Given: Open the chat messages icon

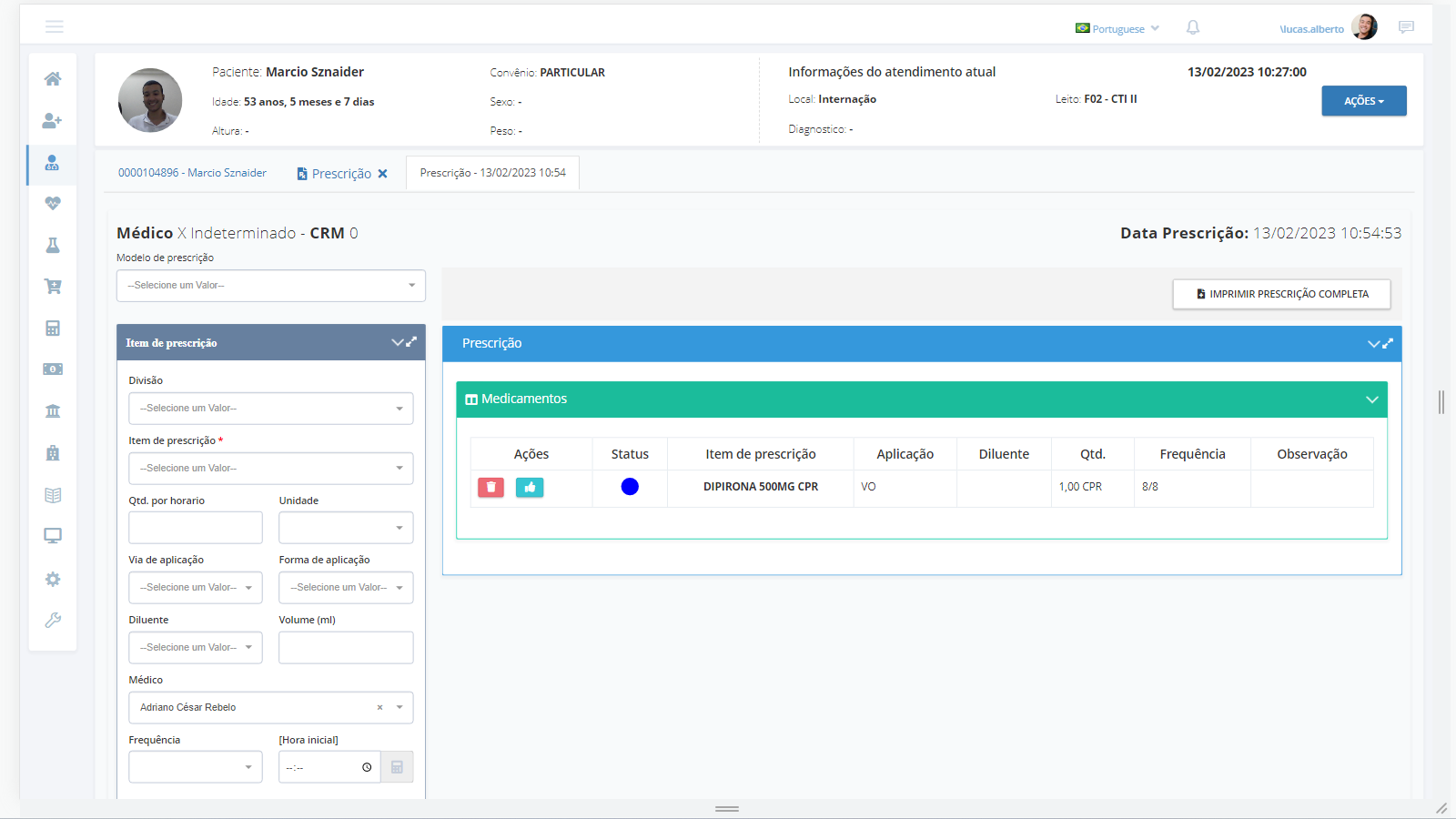Looking at the screenshot, I should point(1406,27).
